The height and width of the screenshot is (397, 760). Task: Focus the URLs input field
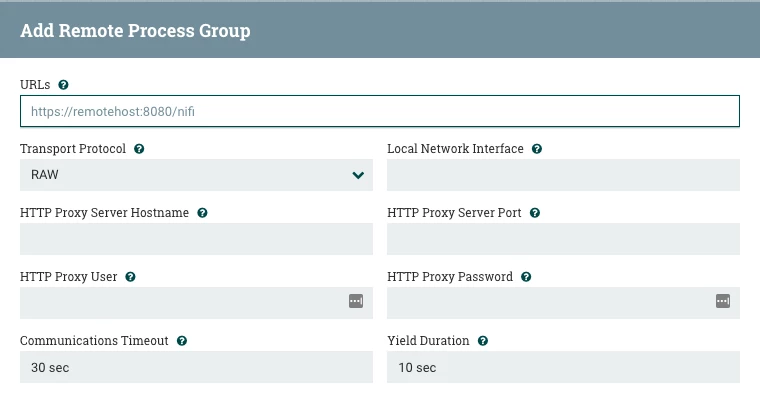point(380,111)
